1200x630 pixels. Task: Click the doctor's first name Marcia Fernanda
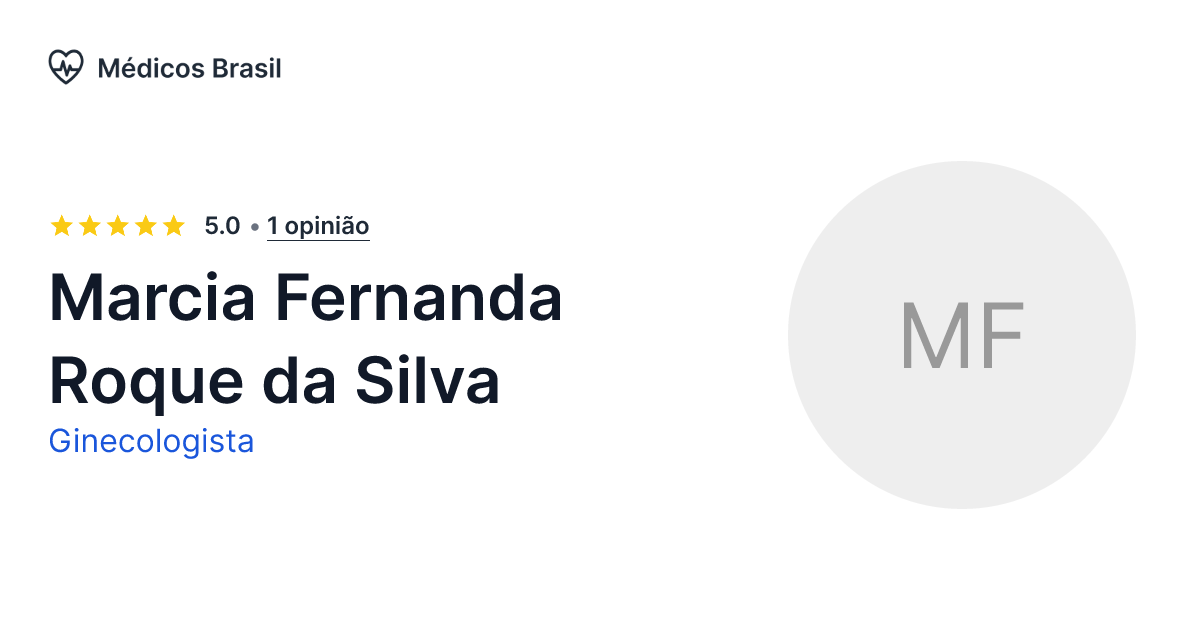click(x=305, y=297)
